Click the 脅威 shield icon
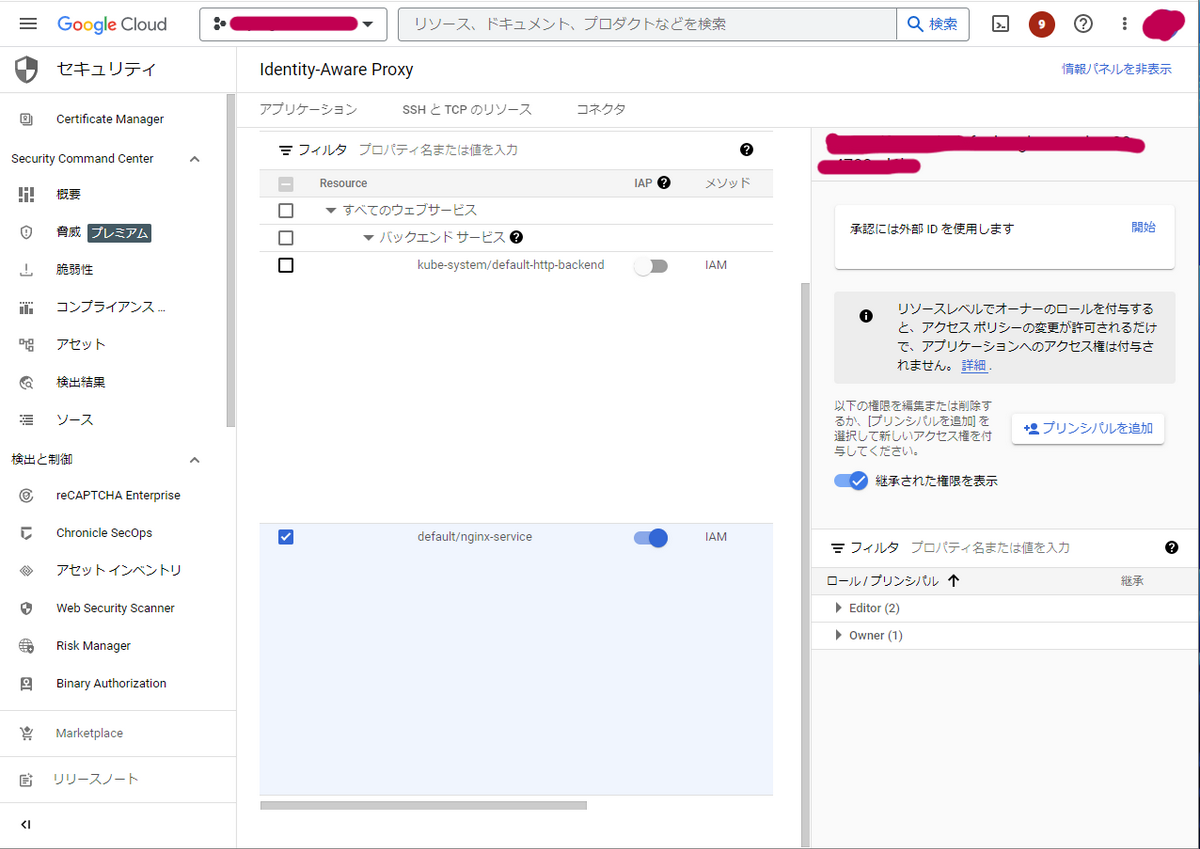 [x=27, y=232]
